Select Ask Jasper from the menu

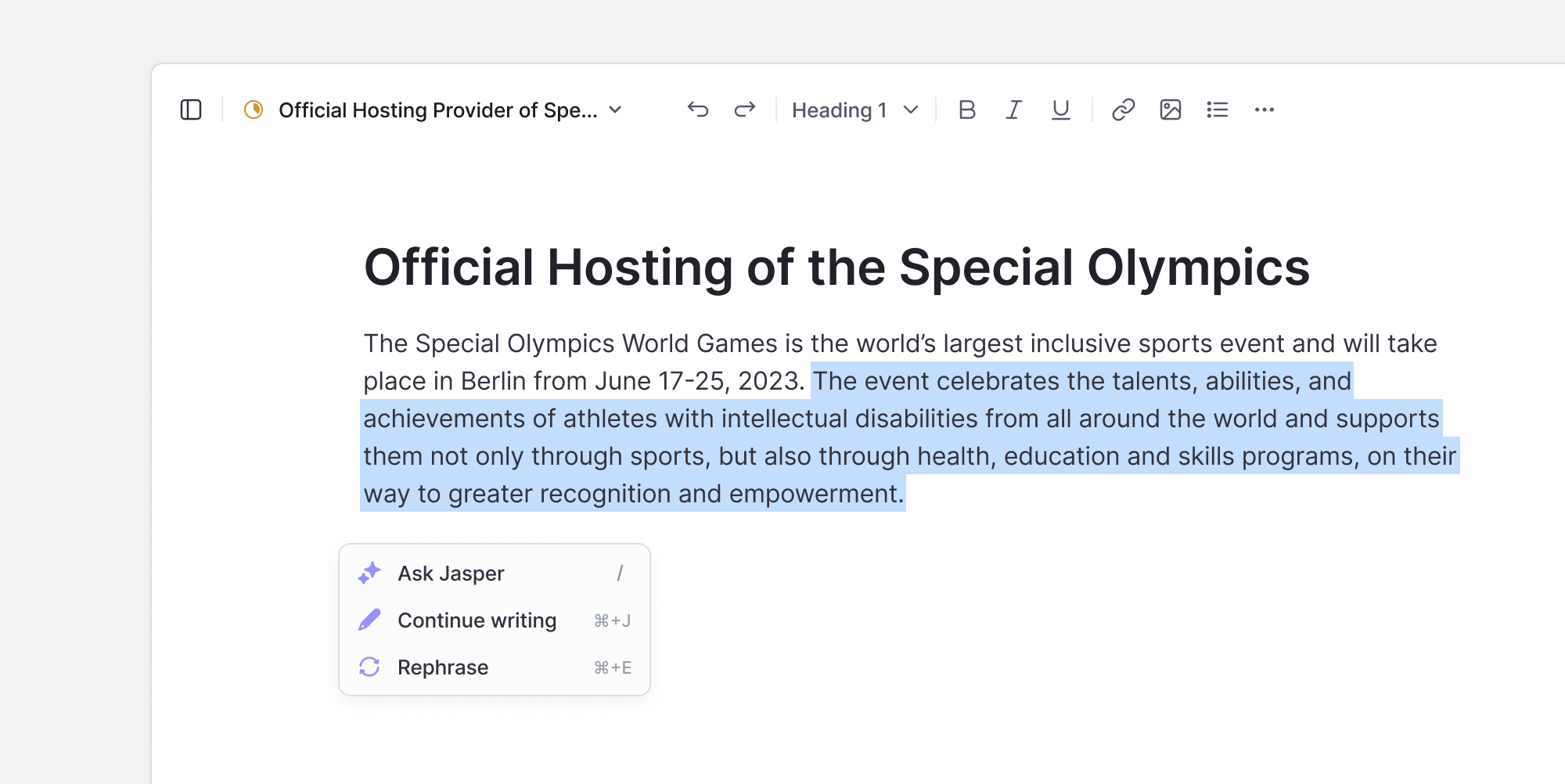495,574
